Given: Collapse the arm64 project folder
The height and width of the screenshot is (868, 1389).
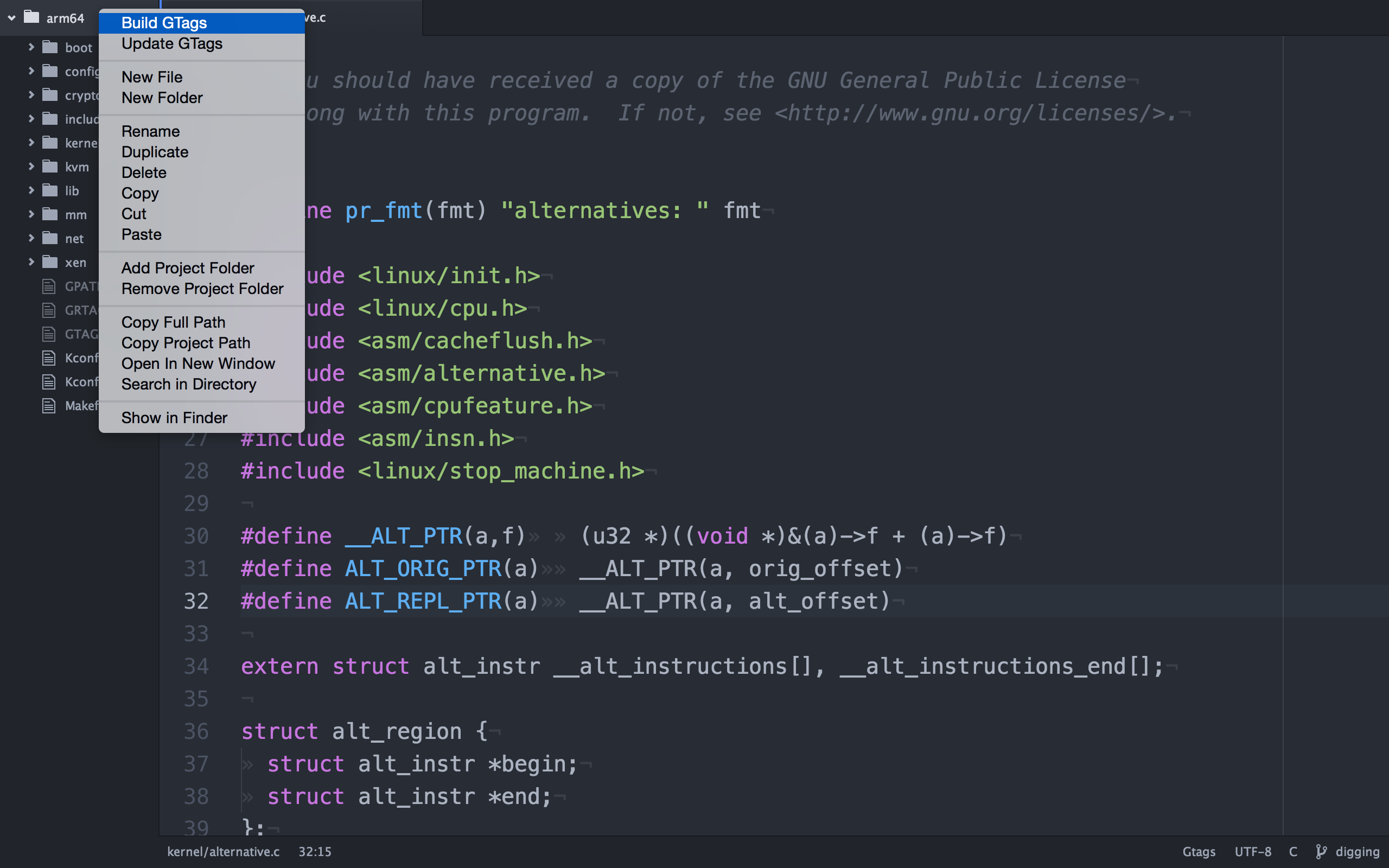Looking at the screenshot, I should click(11, 18).
